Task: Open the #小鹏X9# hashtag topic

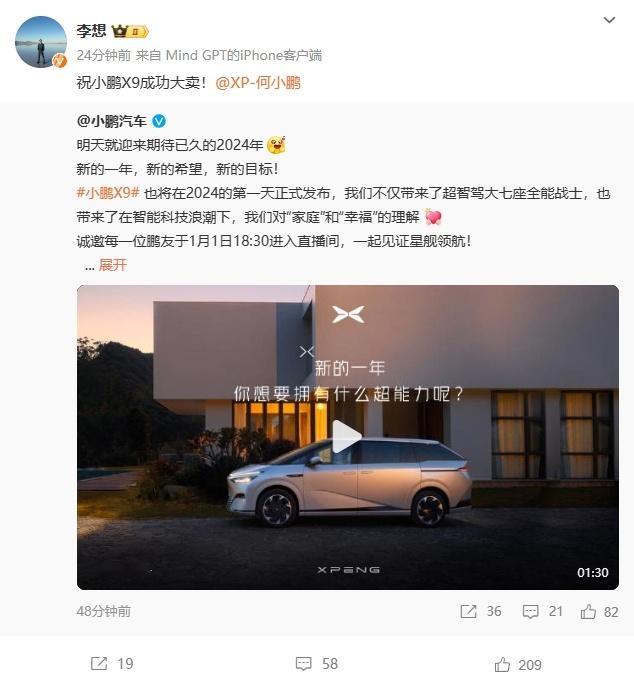Action: click(x=108, y=193)
